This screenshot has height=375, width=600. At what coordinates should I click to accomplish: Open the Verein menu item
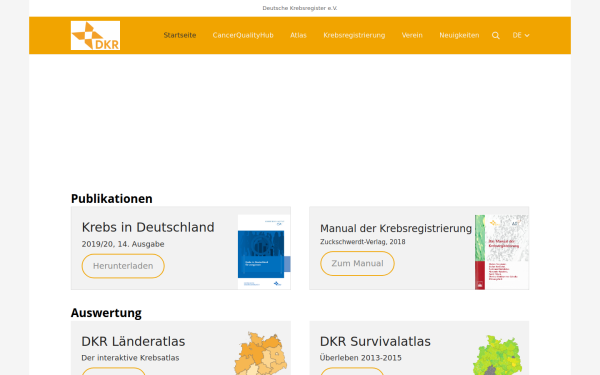point(412,35)
